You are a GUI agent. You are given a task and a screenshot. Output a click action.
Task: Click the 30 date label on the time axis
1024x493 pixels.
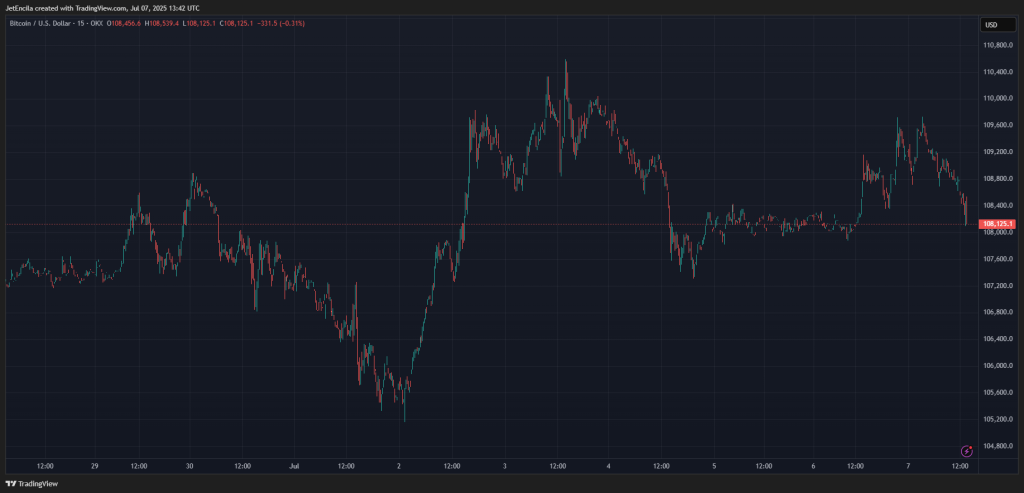[190, 466]
